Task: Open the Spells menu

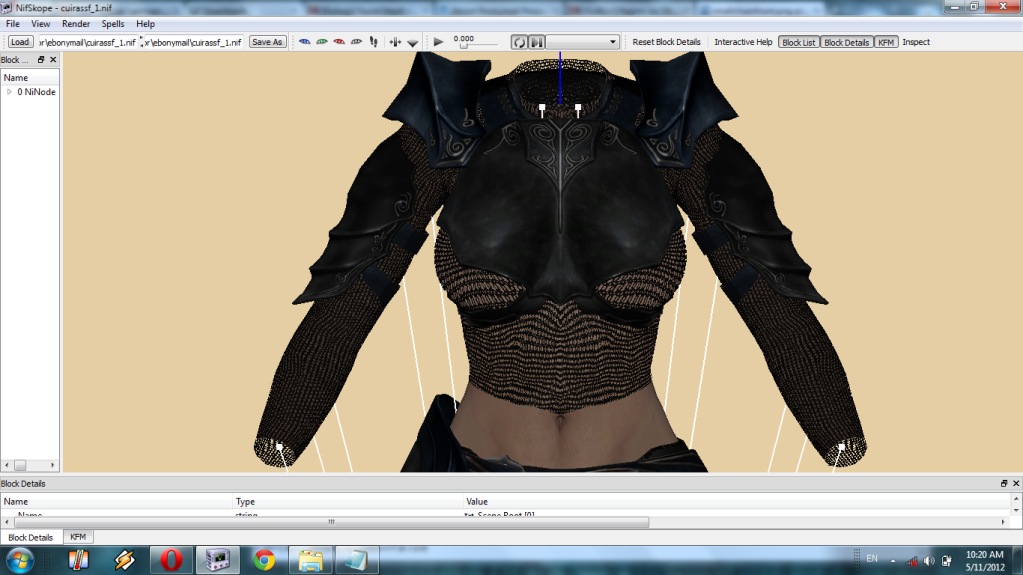Action: tap(113, 23)
